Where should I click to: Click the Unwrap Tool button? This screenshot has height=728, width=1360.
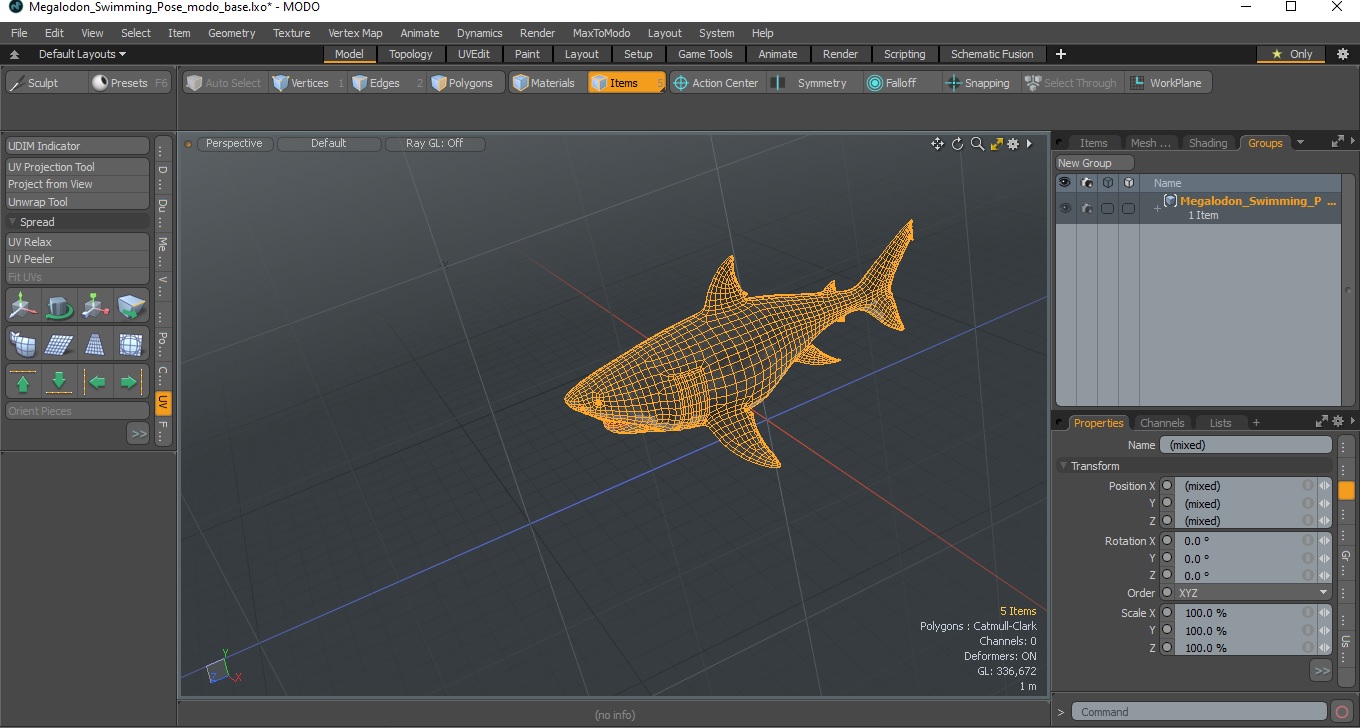tap(77, 202)
